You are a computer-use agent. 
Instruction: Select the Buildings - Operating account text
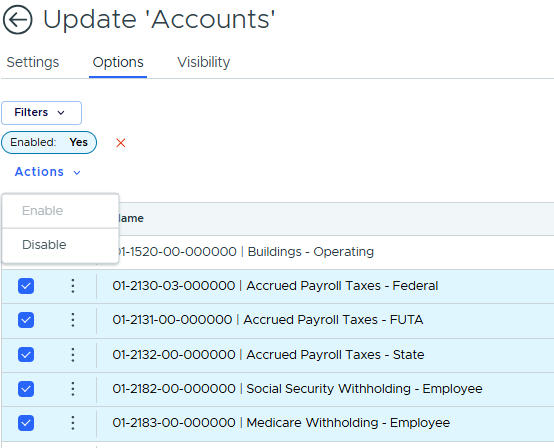tap(246, 252)
